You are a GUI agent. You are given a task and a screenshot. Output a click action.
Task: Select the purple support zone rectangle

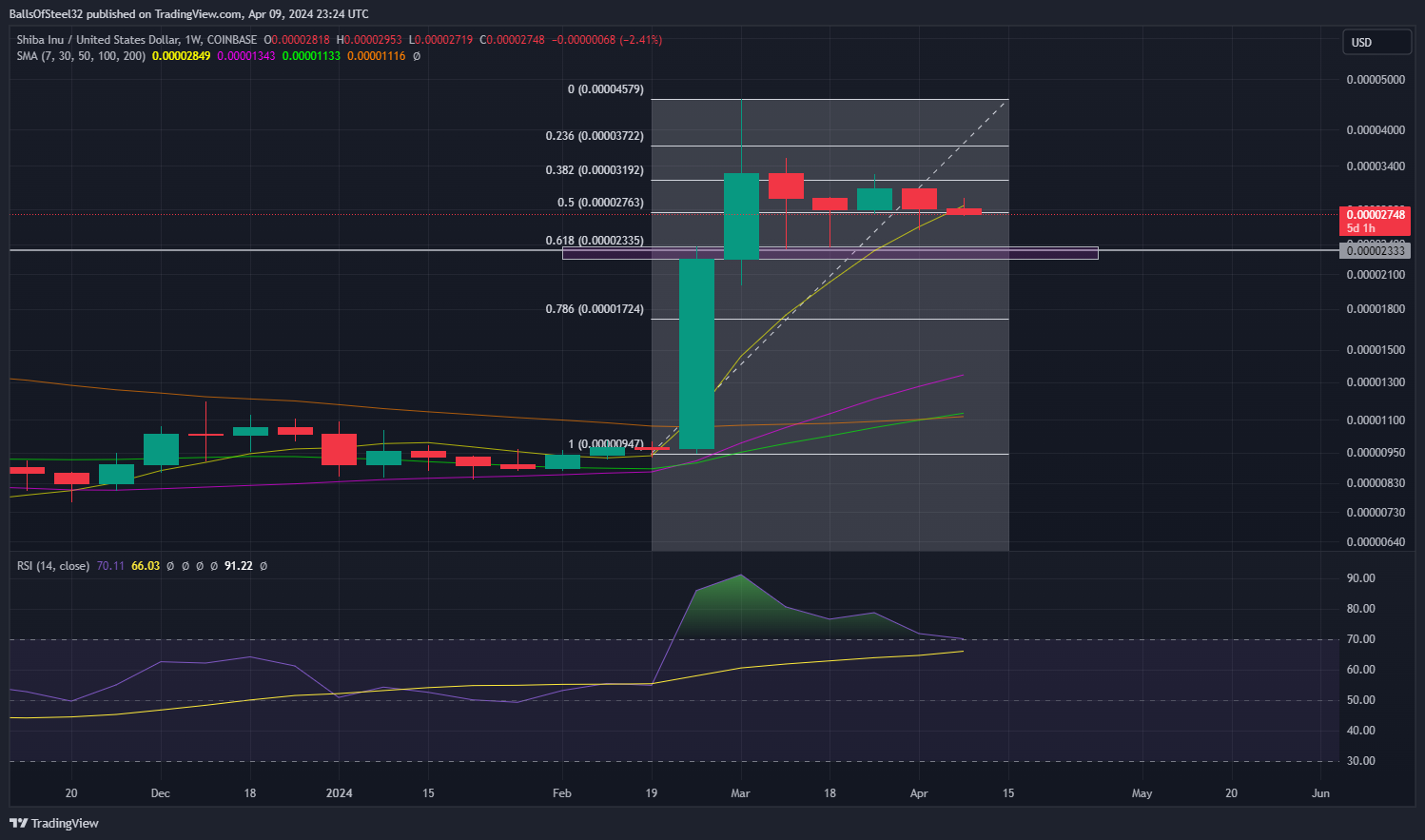pyautogui.click(x=830, y=253)
